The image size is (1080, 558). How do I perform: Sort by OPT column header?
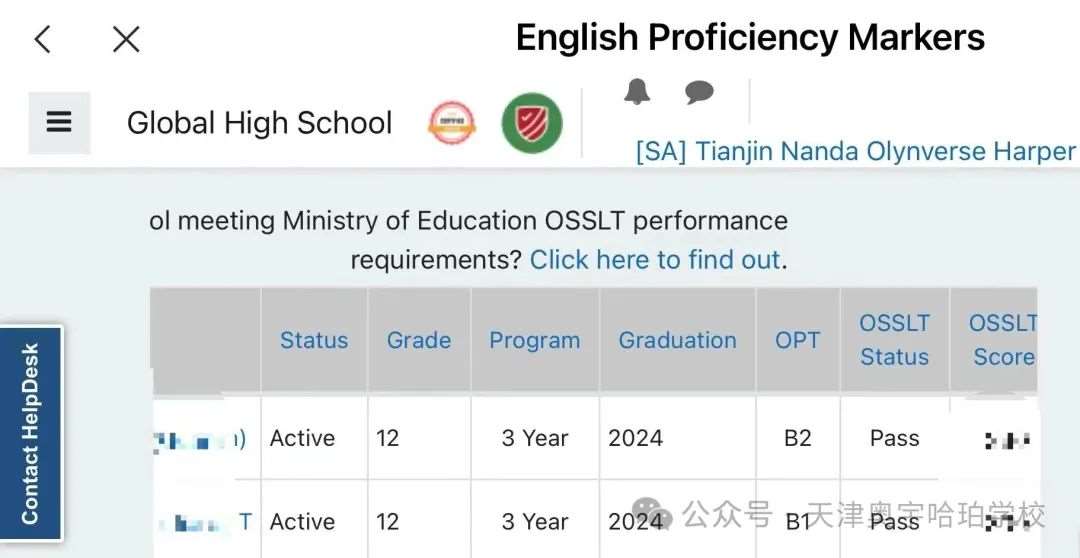tap(798, 340)
